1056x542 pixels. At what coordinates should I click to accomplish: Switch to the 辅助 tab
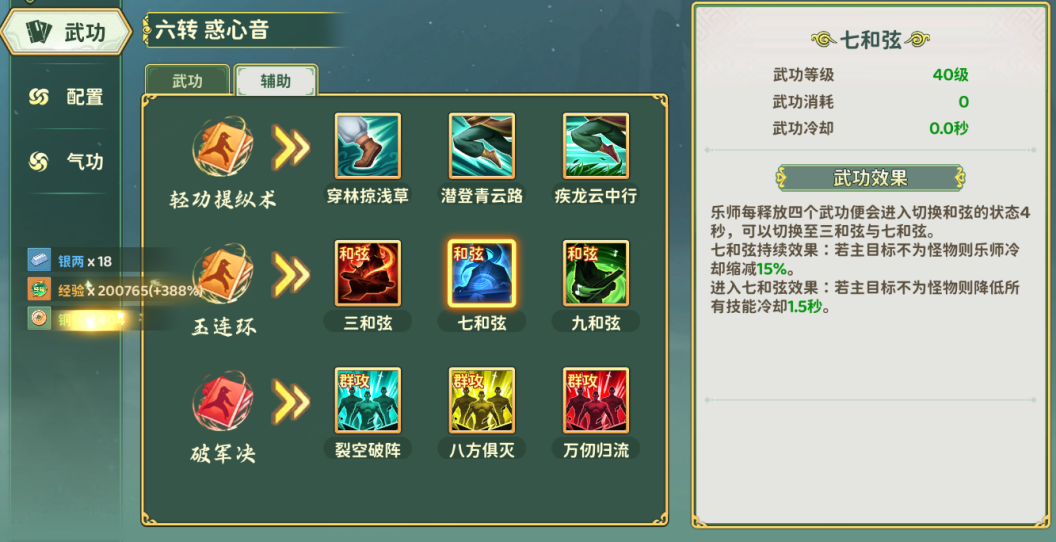276,81
